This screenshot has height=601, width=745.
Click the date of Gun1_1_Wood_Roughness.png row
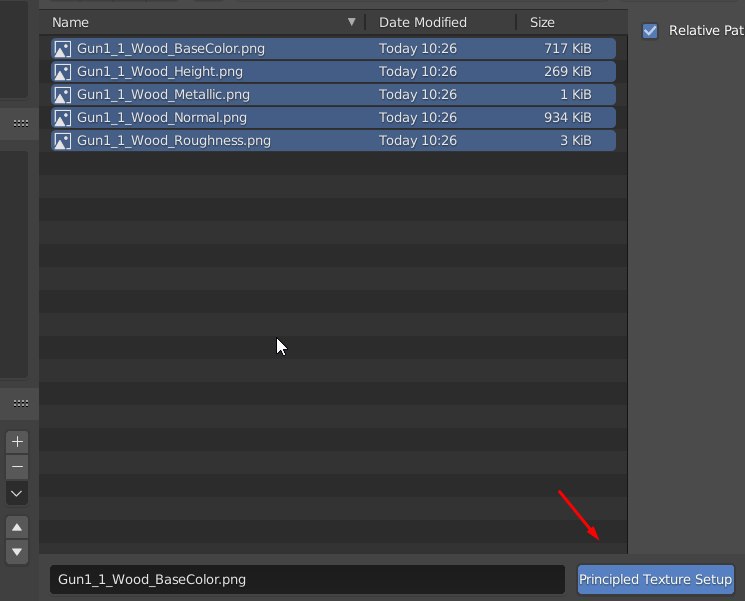coord(418,141)
